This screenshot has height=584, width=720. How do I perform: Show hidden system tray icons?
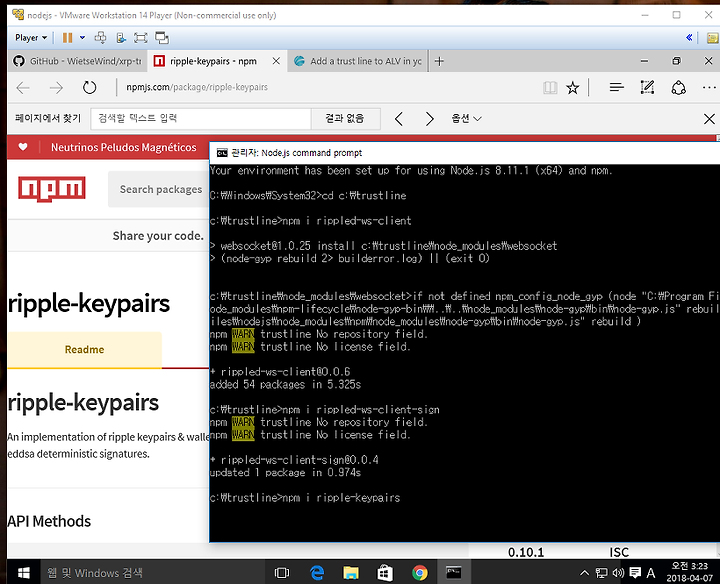point(584,573)
